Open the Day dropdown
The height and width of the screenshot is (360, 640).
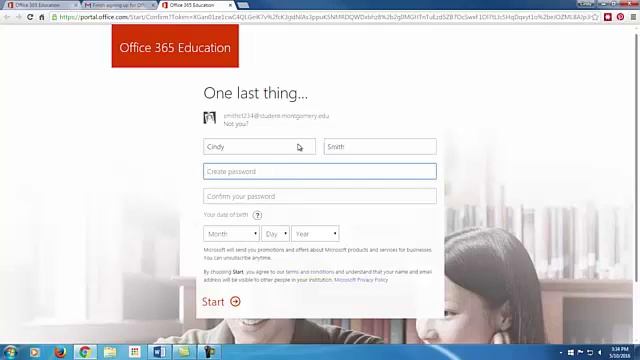[276, 234]
